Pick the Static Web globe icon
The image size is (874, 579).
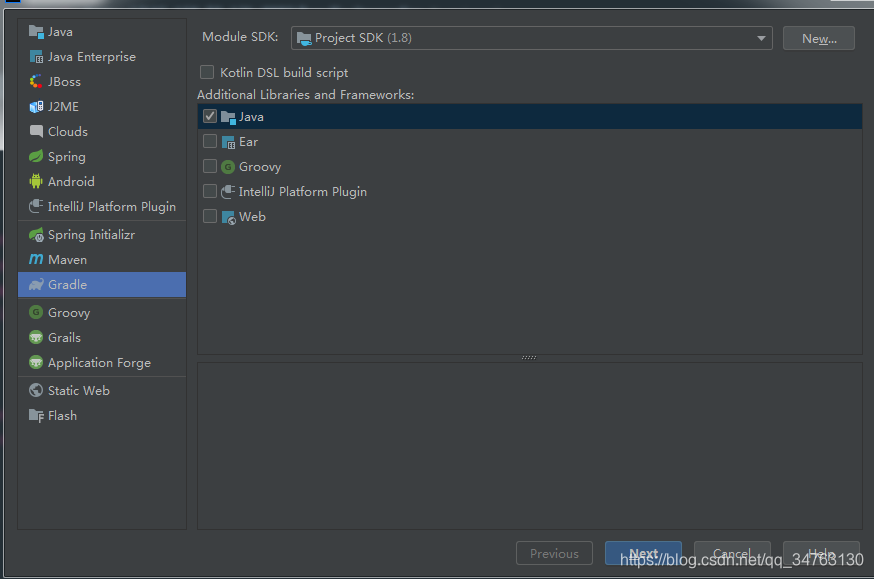pyautogui.click(x=36, y=390)
